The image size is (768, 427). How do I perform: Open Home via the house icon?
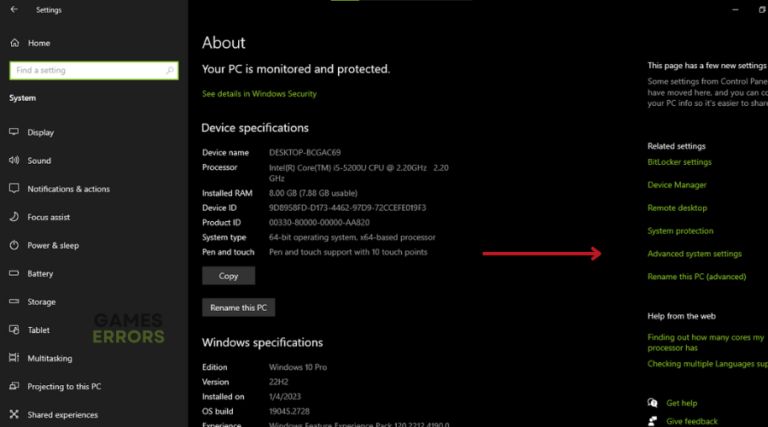[15, 43]
